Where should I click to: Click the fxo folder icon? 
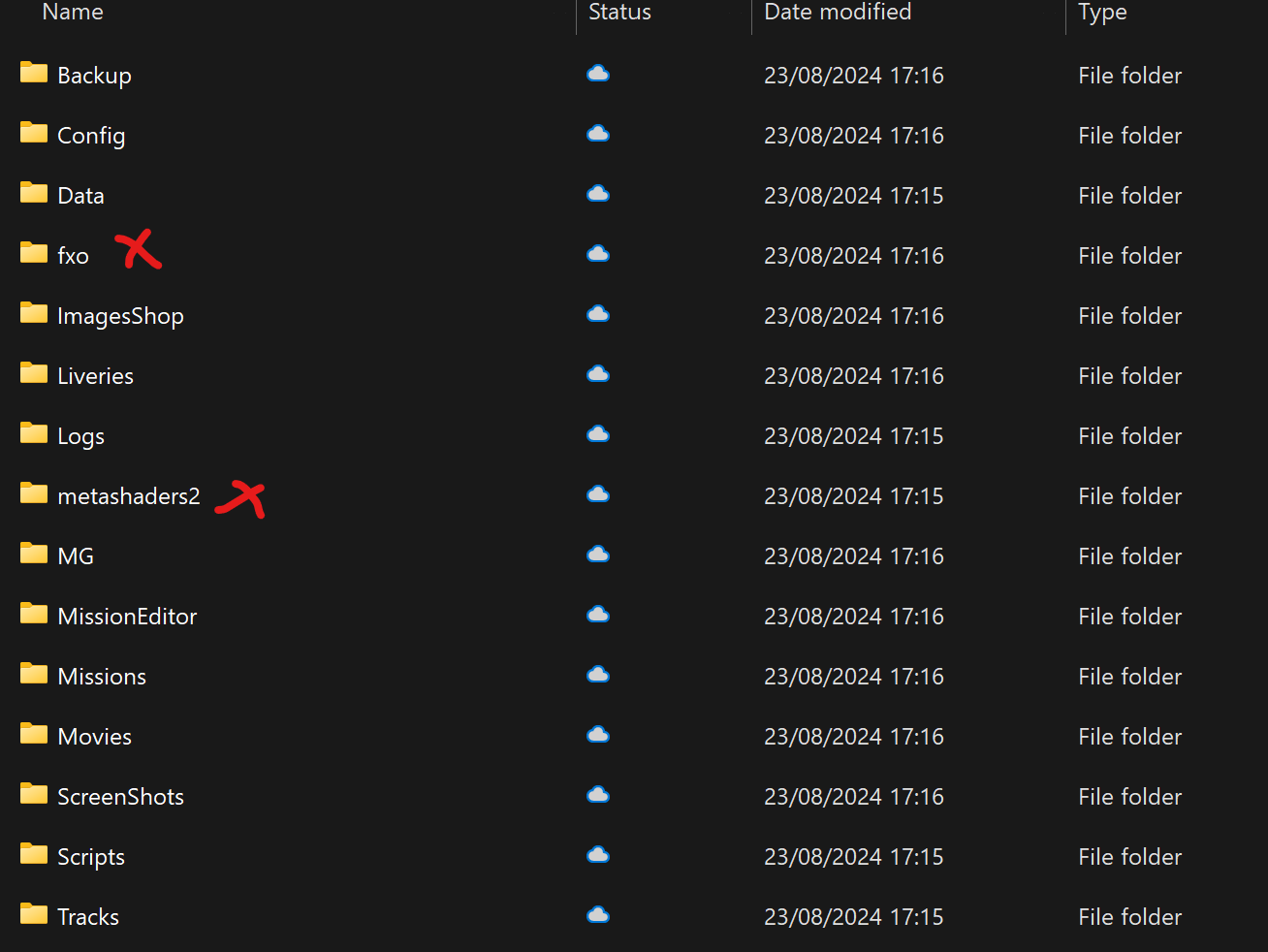coord(34,253)
